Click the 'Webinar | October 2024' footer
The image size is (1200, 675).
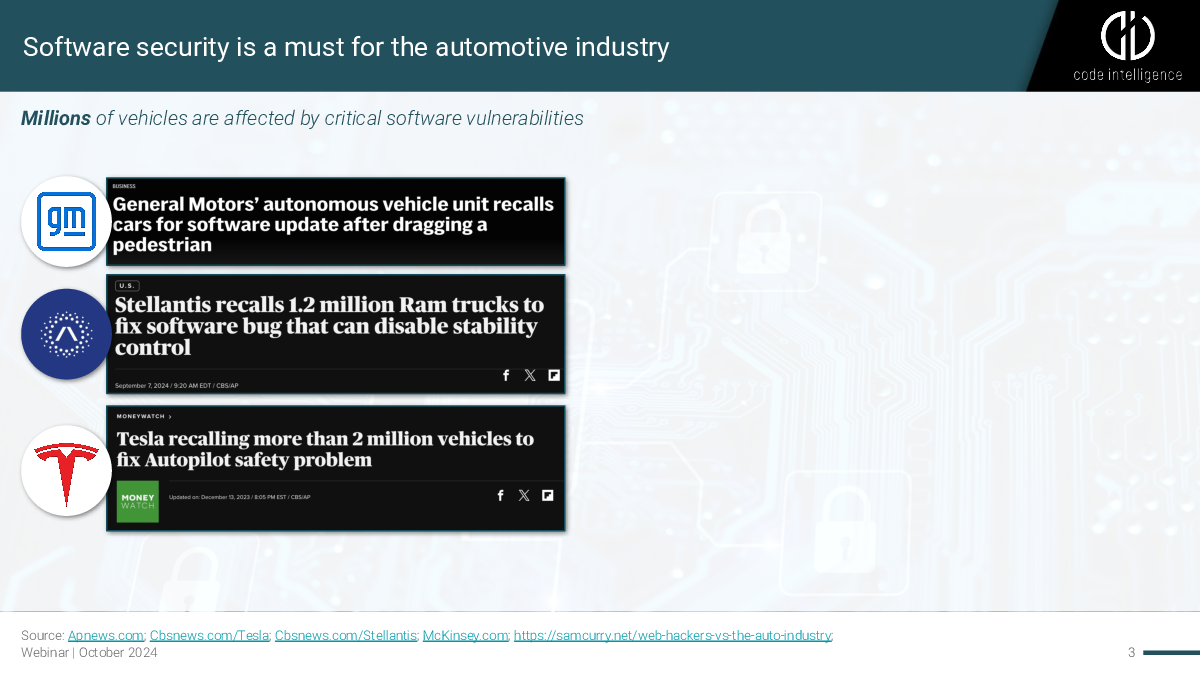click(x=89, y=653)
